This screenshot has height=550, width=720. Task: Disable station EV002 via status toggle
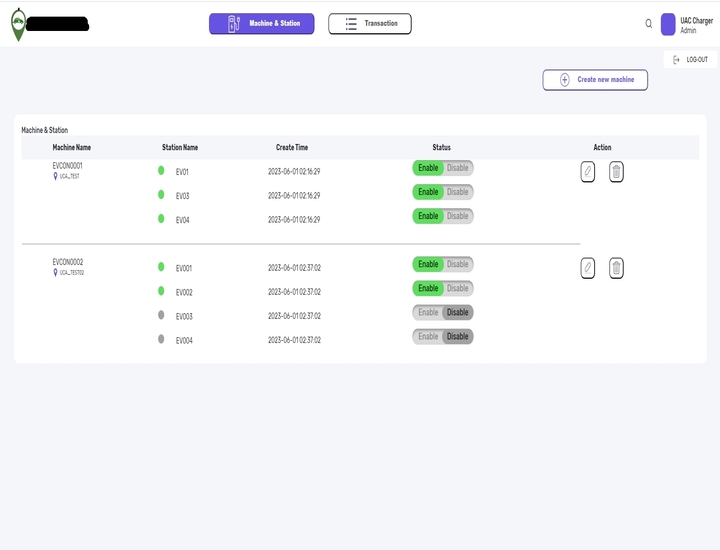[457, 288]
